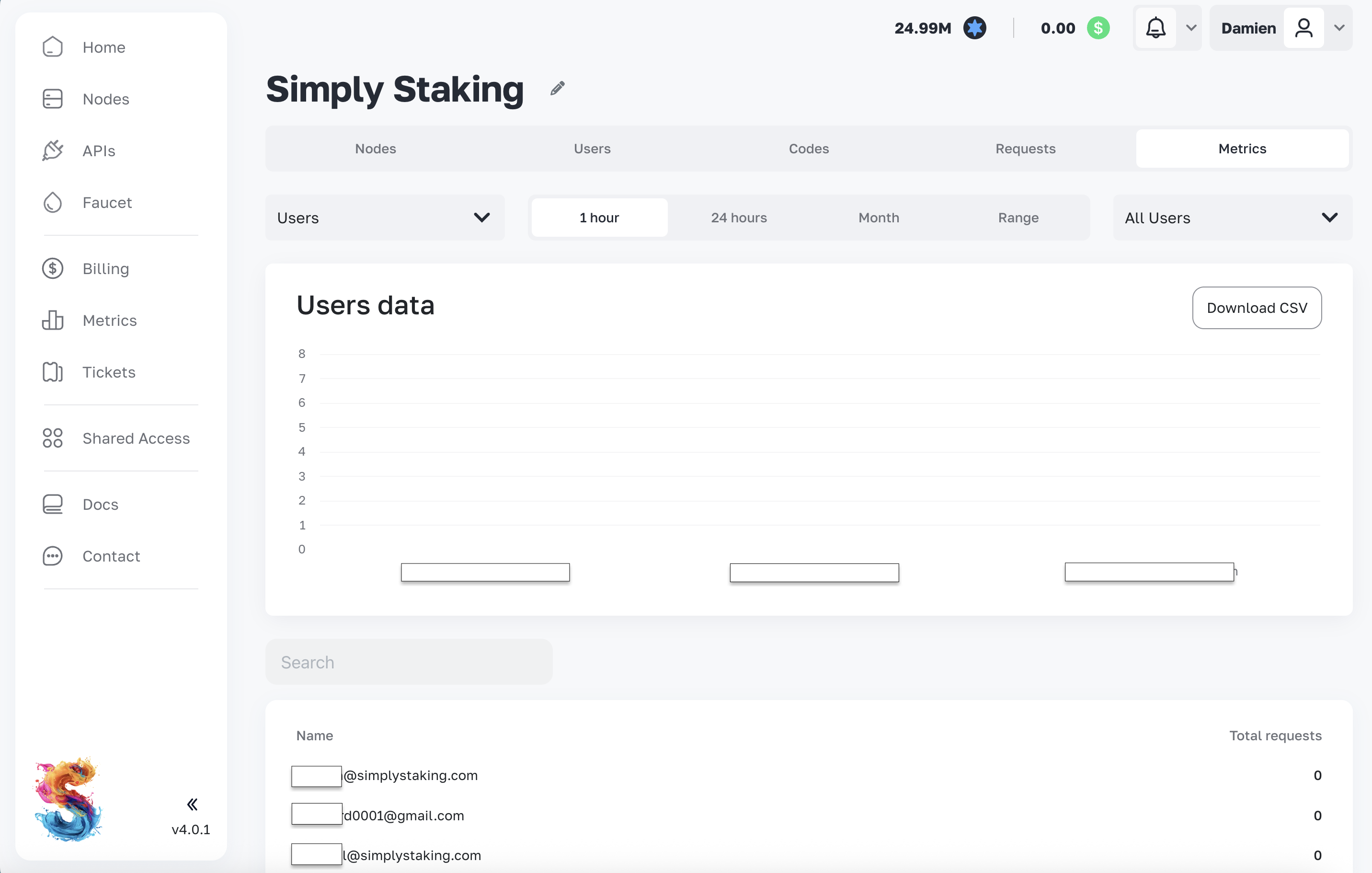
Task: Expand the Damien account menu chevron
Action: 1339,28
